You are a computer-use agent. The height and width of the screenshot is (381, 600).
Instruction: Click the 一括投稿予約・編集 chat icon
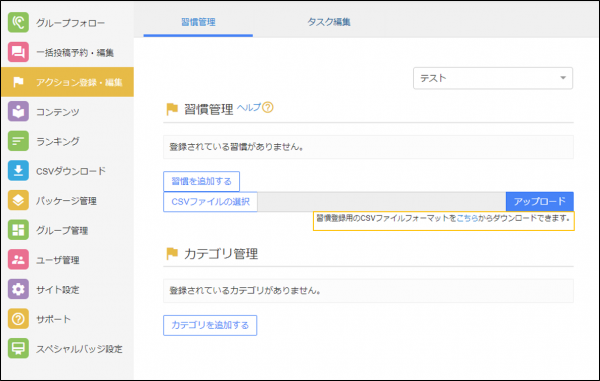pyautogui.click(x=18, y=52)
